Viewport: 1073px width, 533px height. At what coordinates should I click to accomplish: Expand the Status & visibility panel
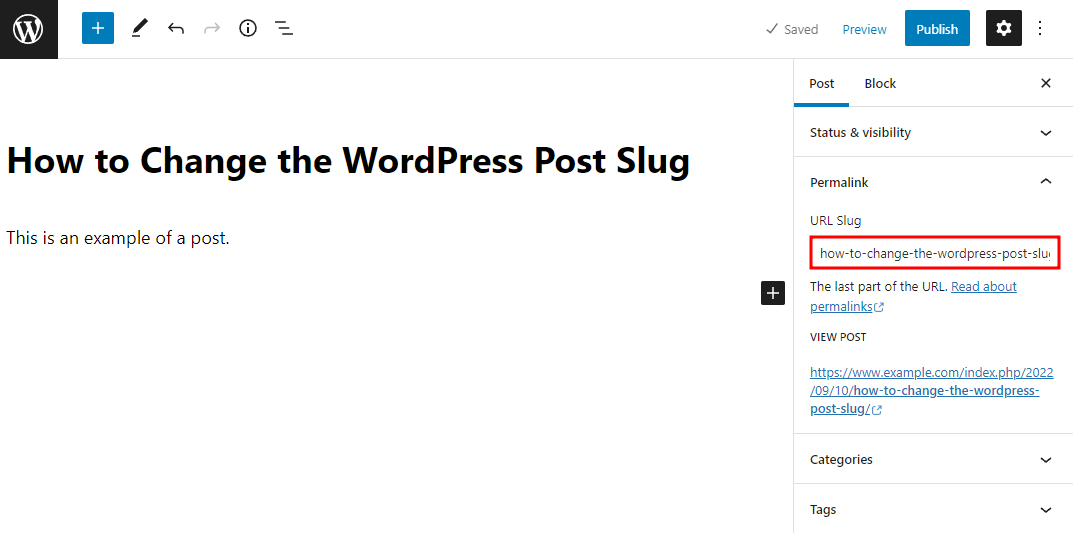click(932, 132)
